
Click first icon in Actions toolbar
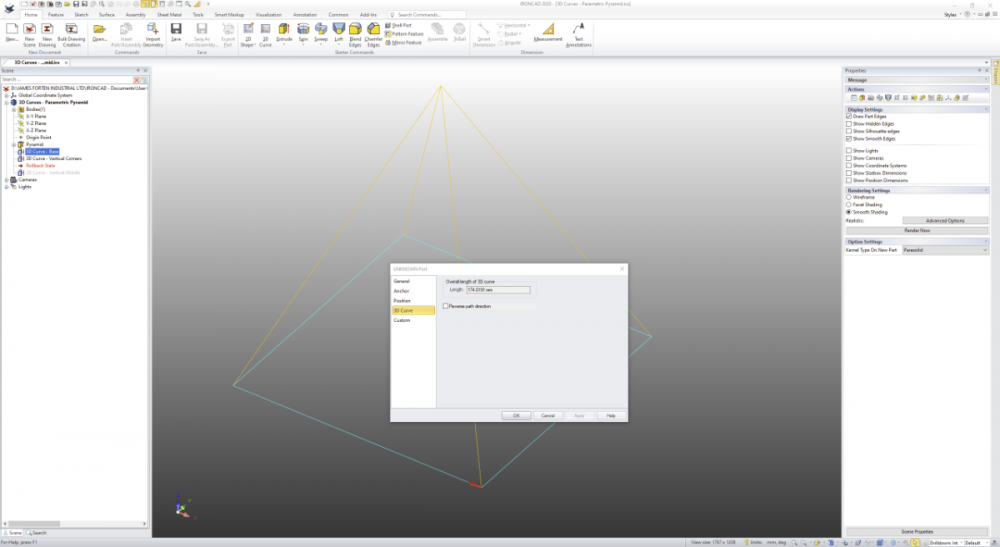(x=853, y=98)
